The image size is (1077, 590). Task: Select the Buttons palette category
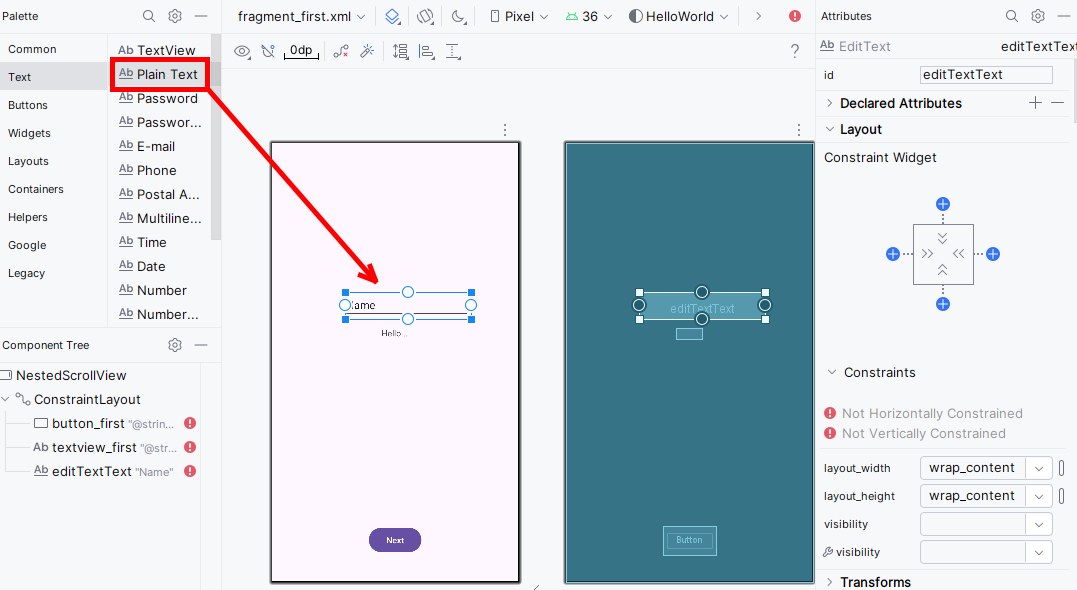(28, 105)
